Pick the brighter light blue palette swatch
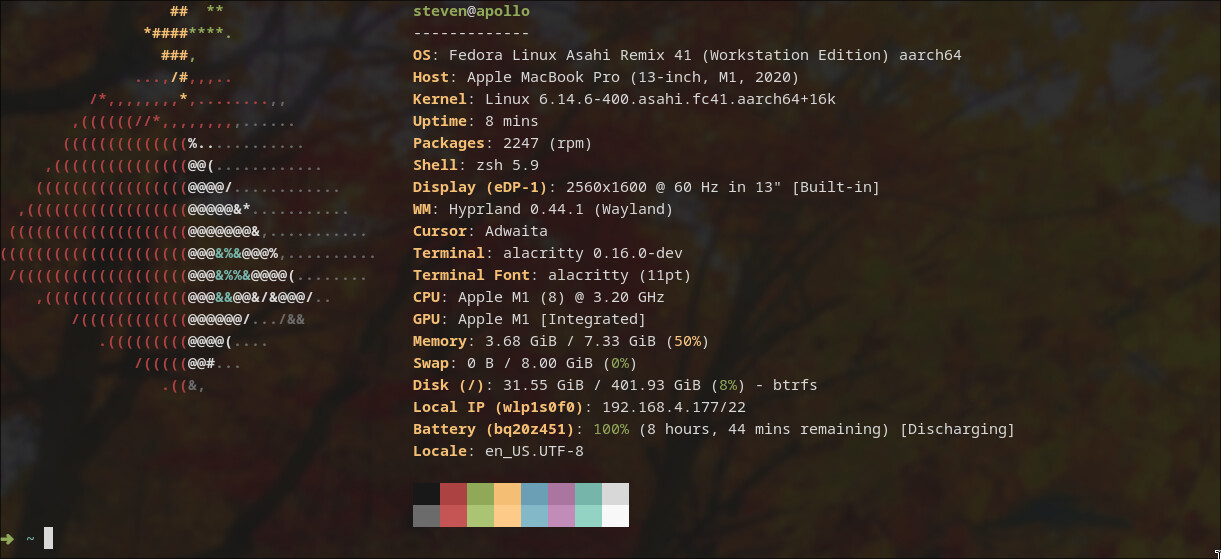Image resolution: width=1221 pixels, height=559 pixels. 534,516
